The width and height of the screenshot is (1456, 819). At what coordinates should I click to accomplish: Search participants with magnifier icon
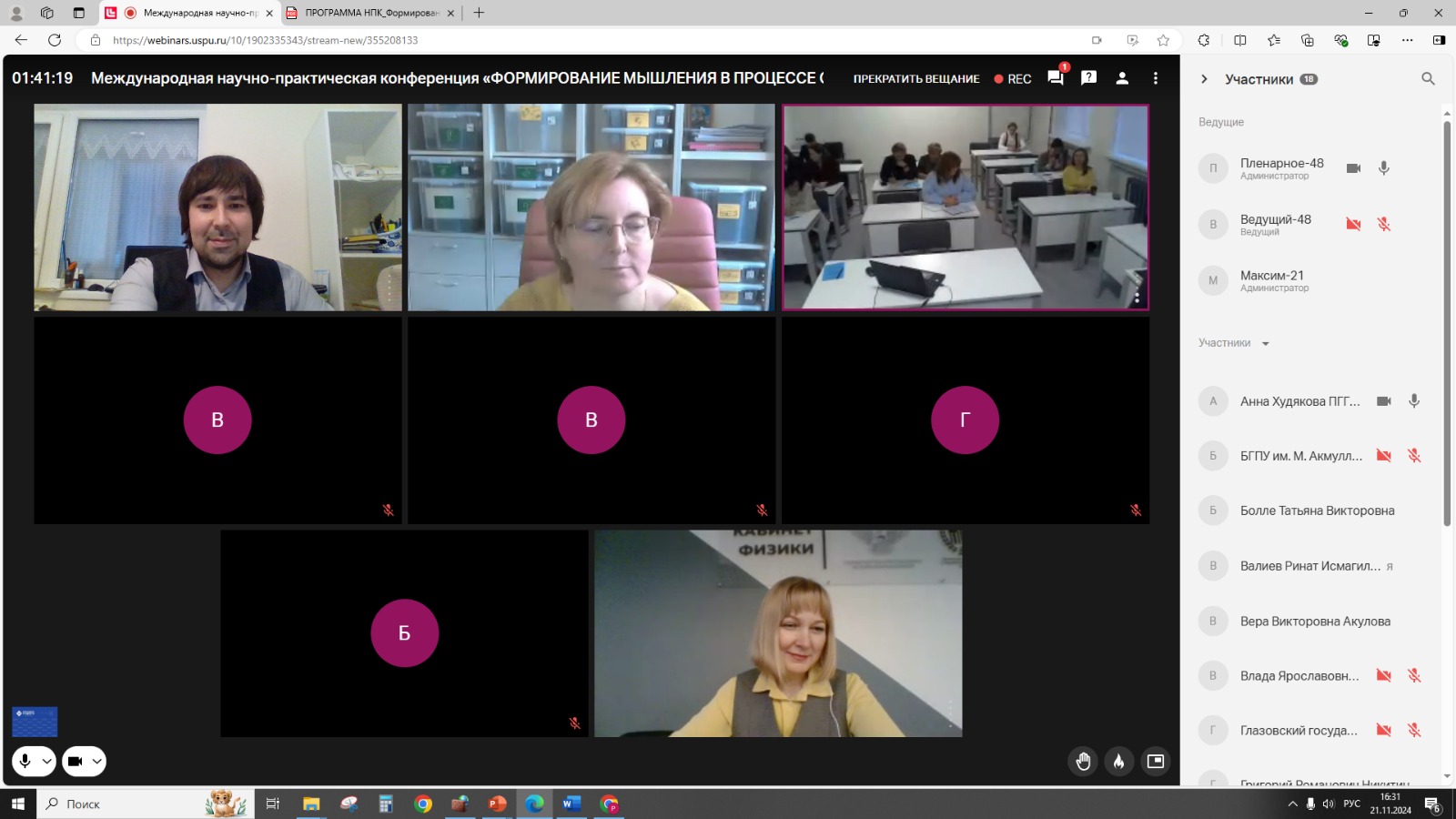pos(1428,79)
